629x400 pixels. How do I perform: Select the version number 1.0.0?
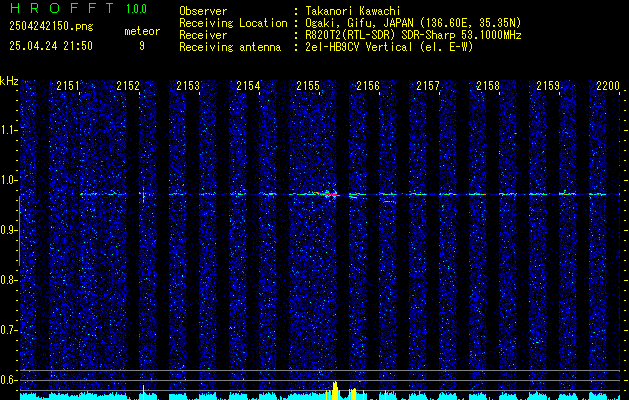click(136, 9)
